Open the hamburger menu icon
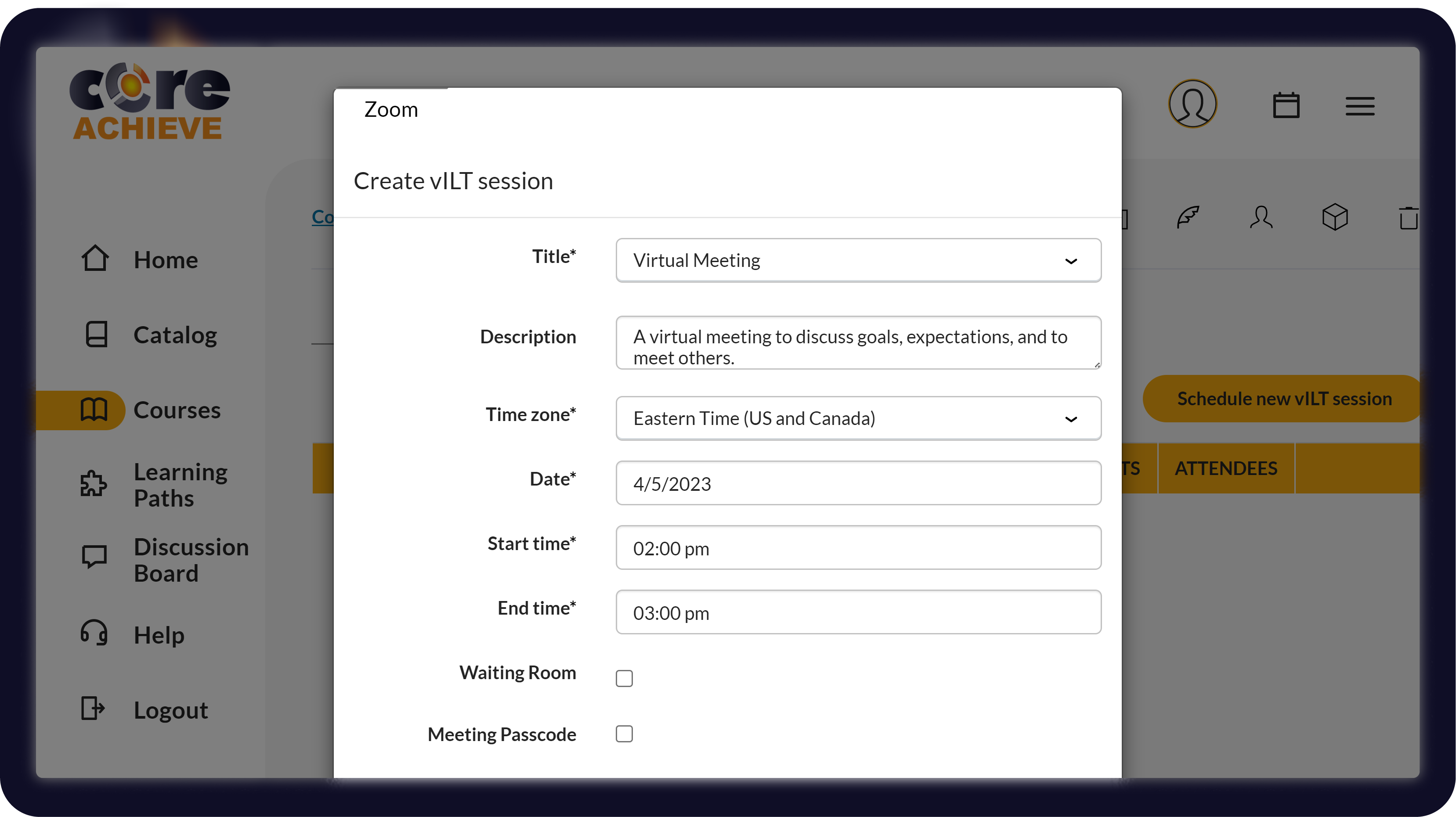 (x=1360, y=106)
